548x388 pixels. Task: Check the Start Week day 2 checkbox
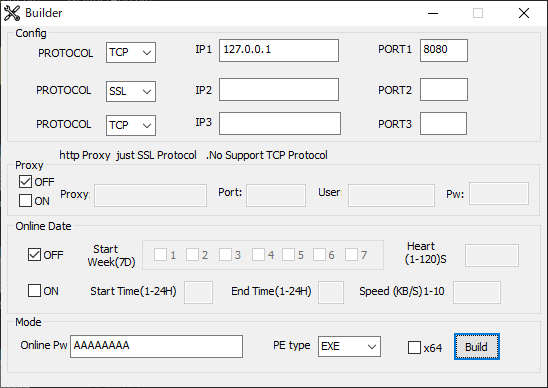[x=192, y=255]
